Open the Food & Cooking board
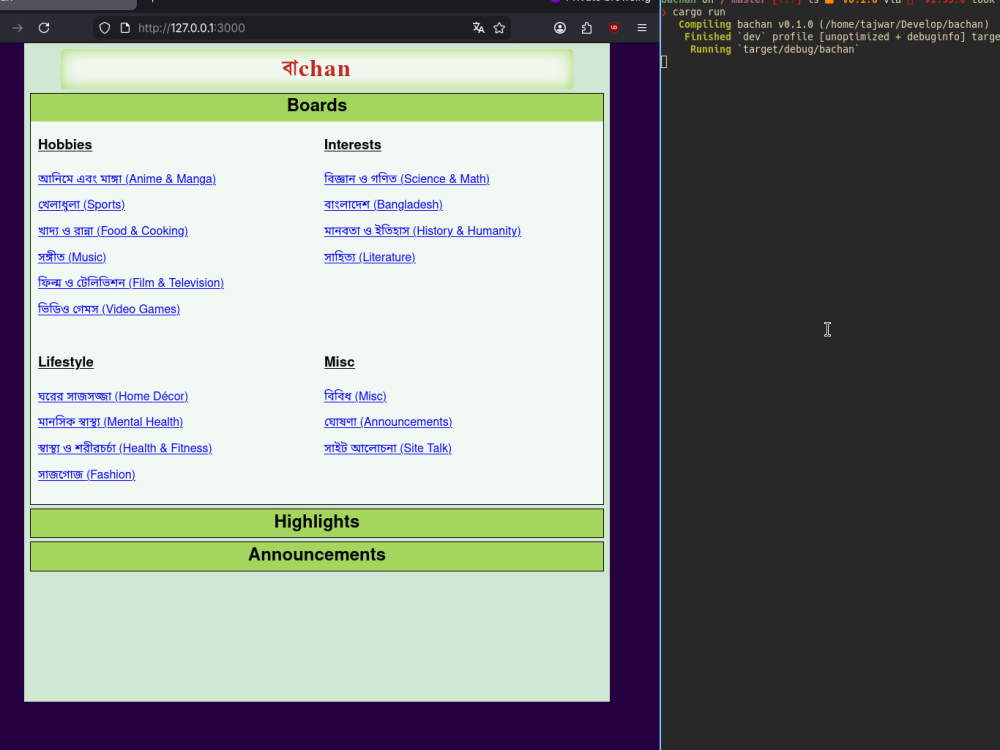Image resolution: width=1000 pixels, height=750 pixels. click(113, 231)
